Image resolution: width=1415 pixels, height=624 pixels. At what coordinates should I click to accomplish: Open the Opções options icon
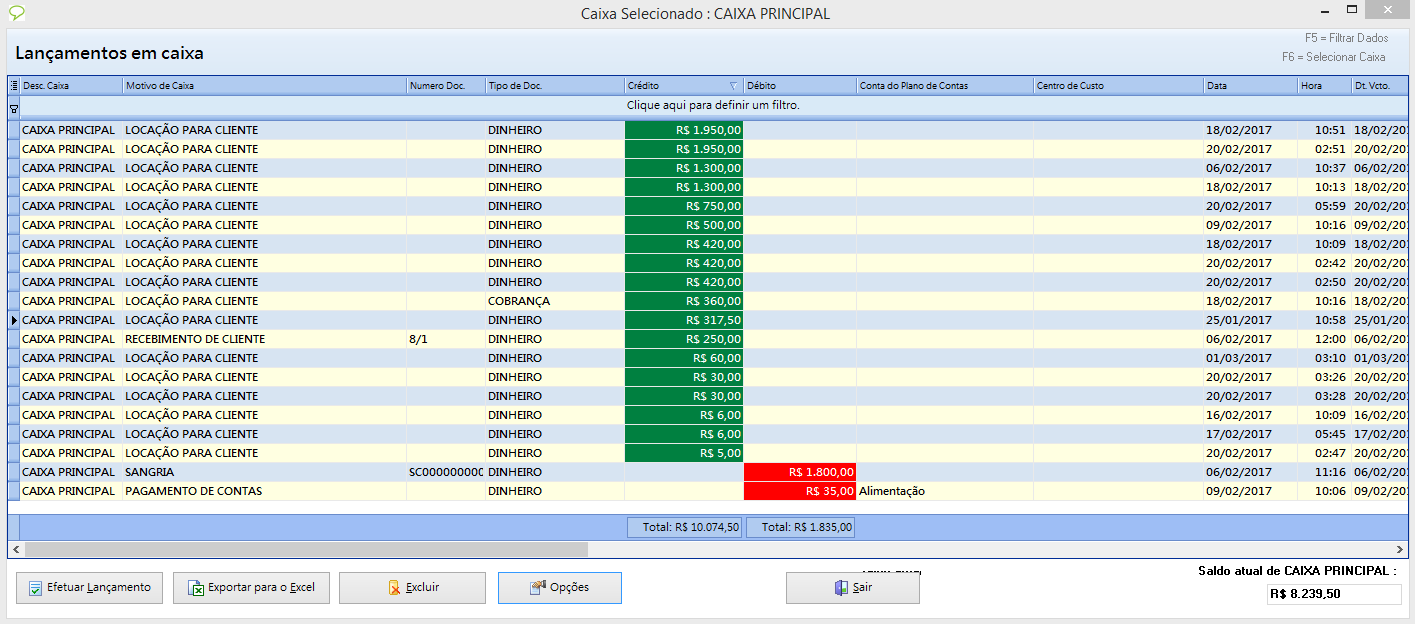[x=538, y=588]
